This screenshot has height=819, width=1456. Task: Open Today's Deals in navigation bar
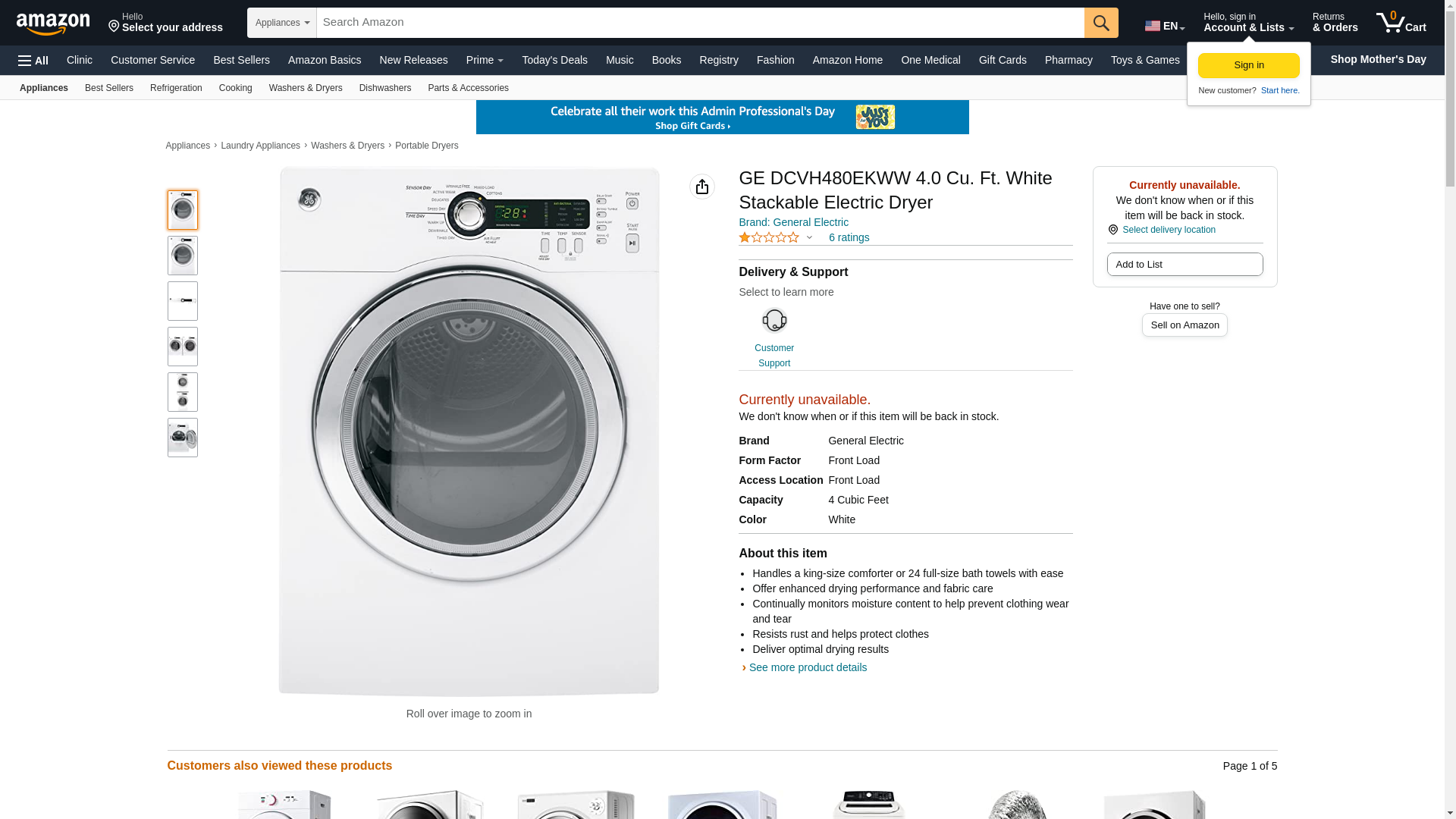(554, 60)
